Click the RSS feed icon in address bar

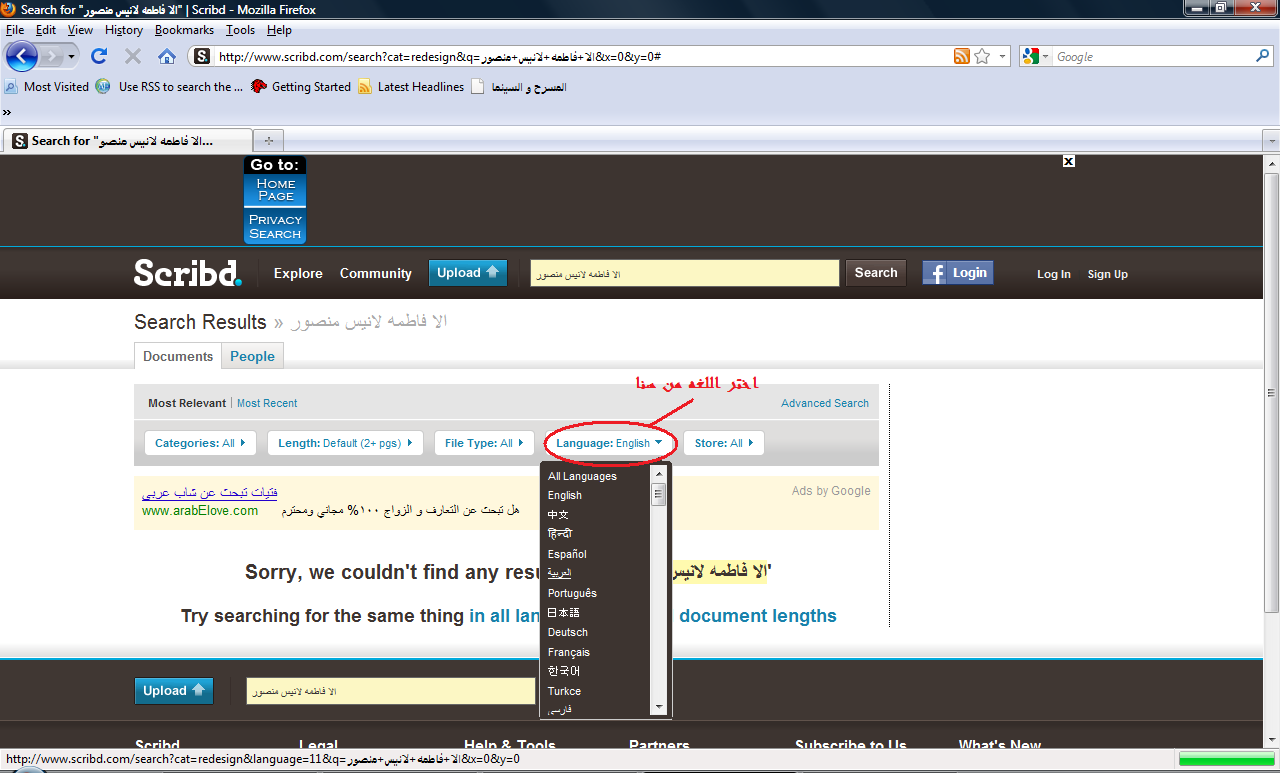(962, 57)
